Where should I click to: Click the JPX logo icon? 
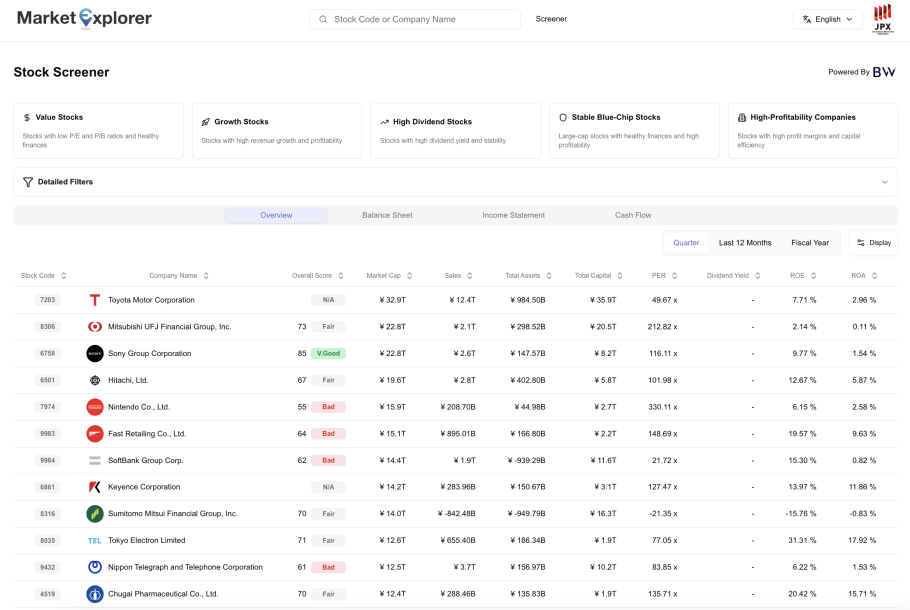(x=883, y=19)
